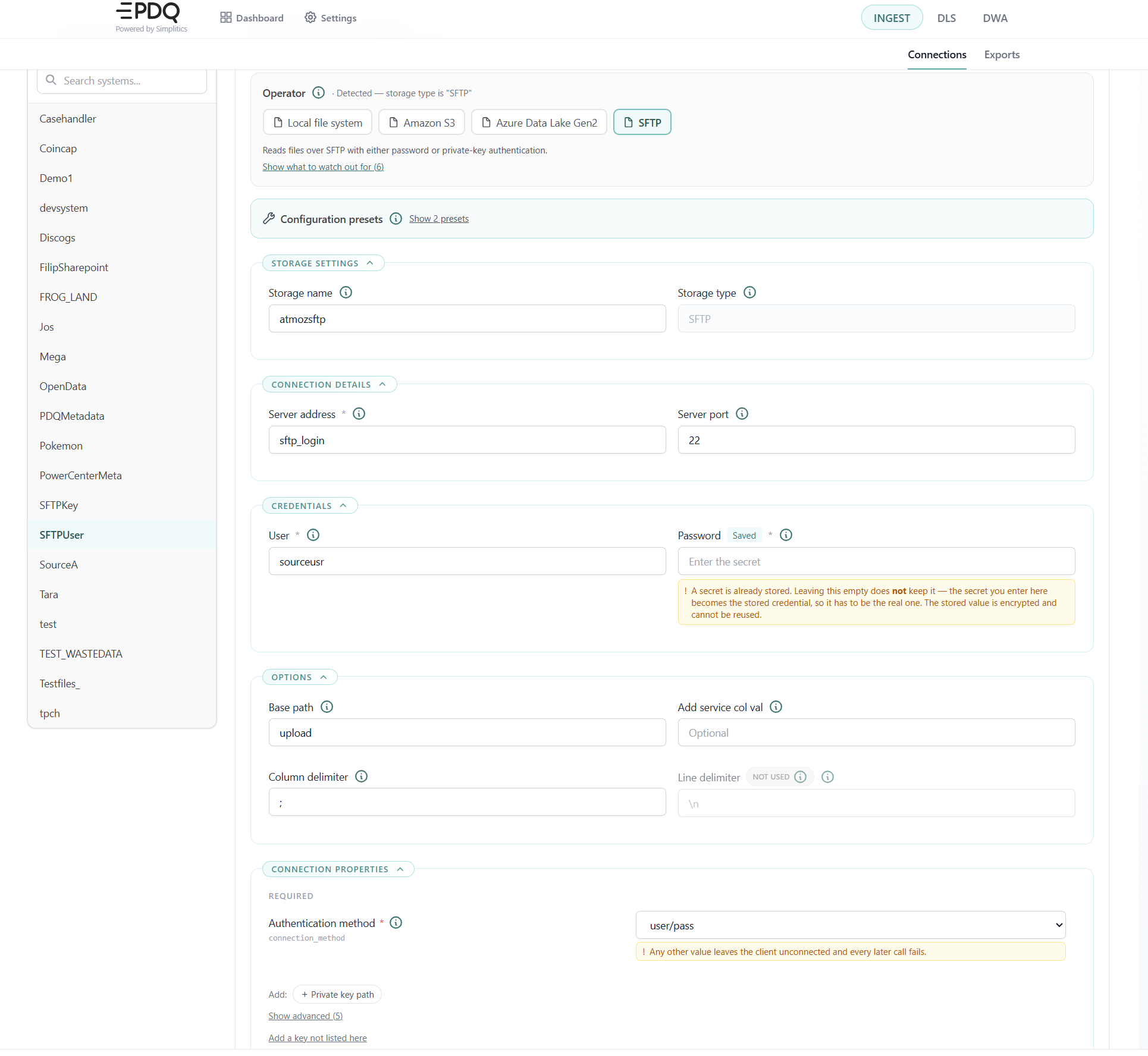Click the Server port info icon
The height and width of the screenshot is (1056, 1148).
point(742,414)
